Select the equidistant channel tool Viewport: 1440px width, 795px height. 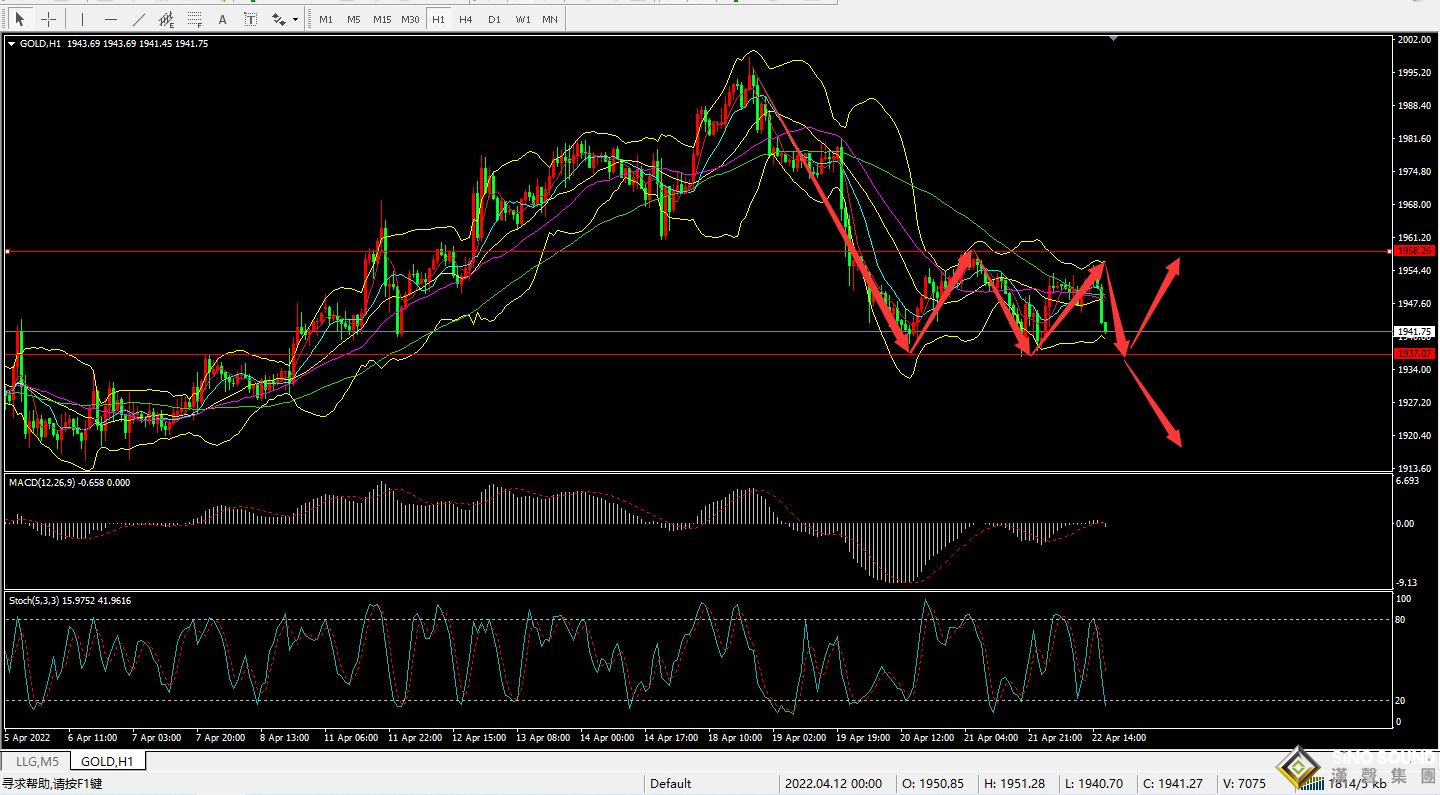tap(166, 19)
